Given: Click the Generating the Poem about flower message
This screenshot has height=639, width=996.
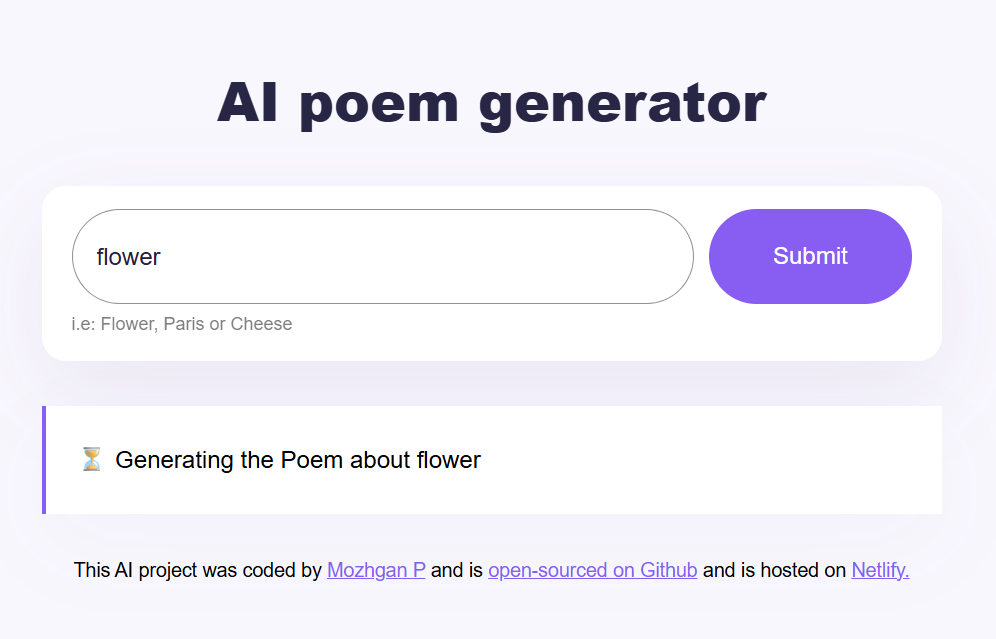Looking at the screenshot, I should tap(297, 459).
